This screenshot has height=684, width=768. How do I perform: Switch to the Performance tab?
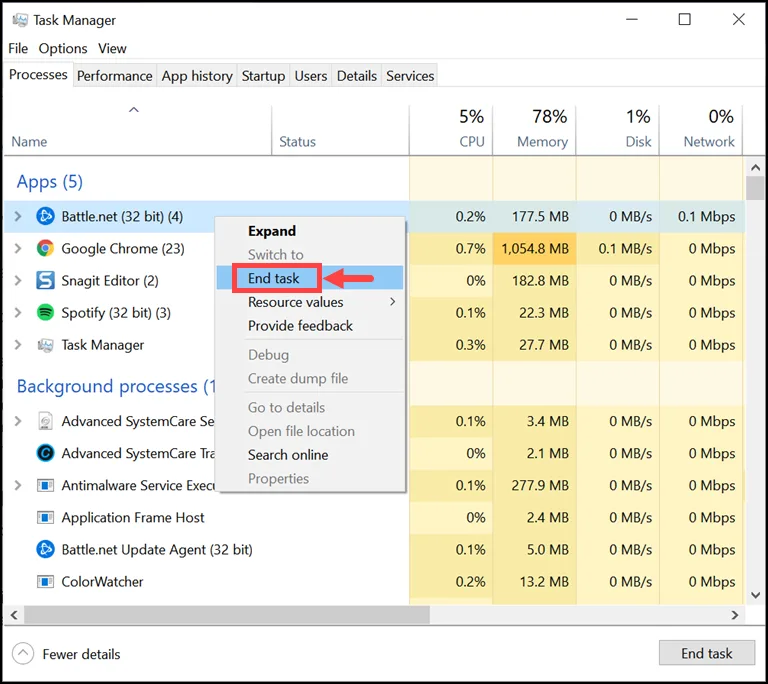coord(115,76)
